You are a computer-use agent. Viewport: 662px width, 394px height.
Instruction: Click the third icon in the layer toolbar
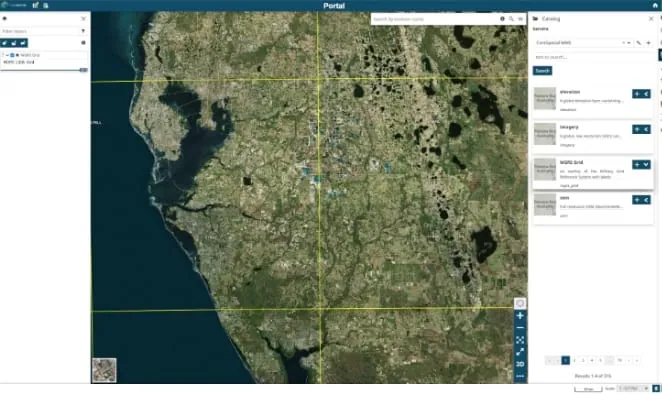(23, 43)
